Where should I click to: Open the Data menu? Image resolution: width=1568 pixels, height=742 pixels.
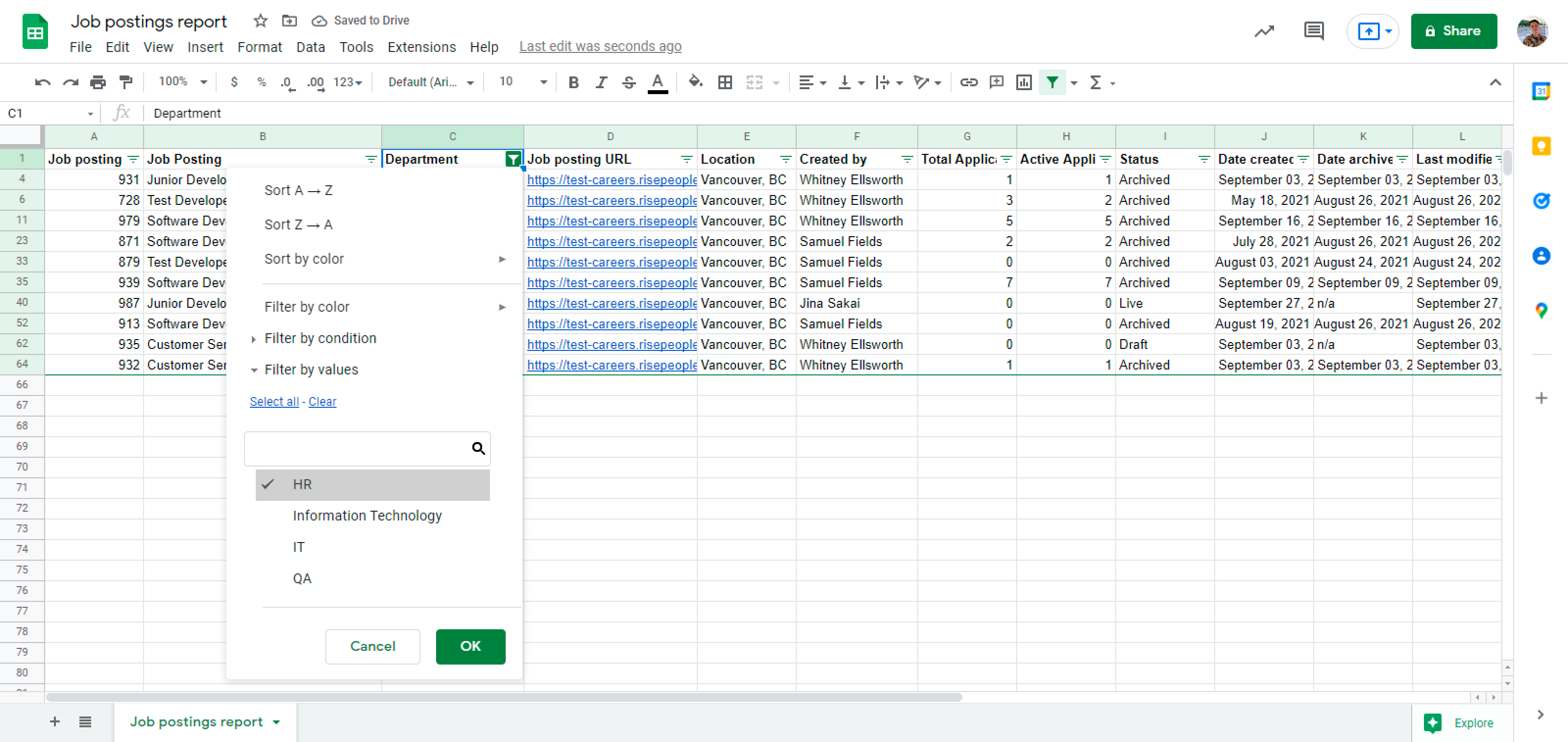point(311,47)
